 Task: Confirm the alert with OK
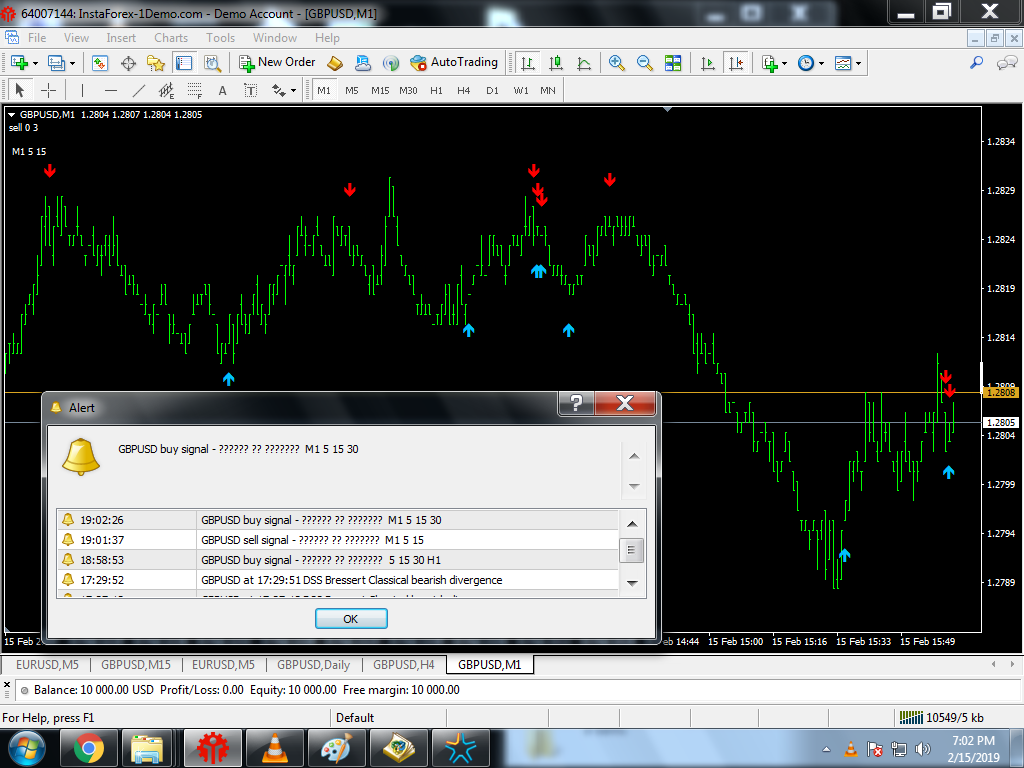[x=351, y=618]
